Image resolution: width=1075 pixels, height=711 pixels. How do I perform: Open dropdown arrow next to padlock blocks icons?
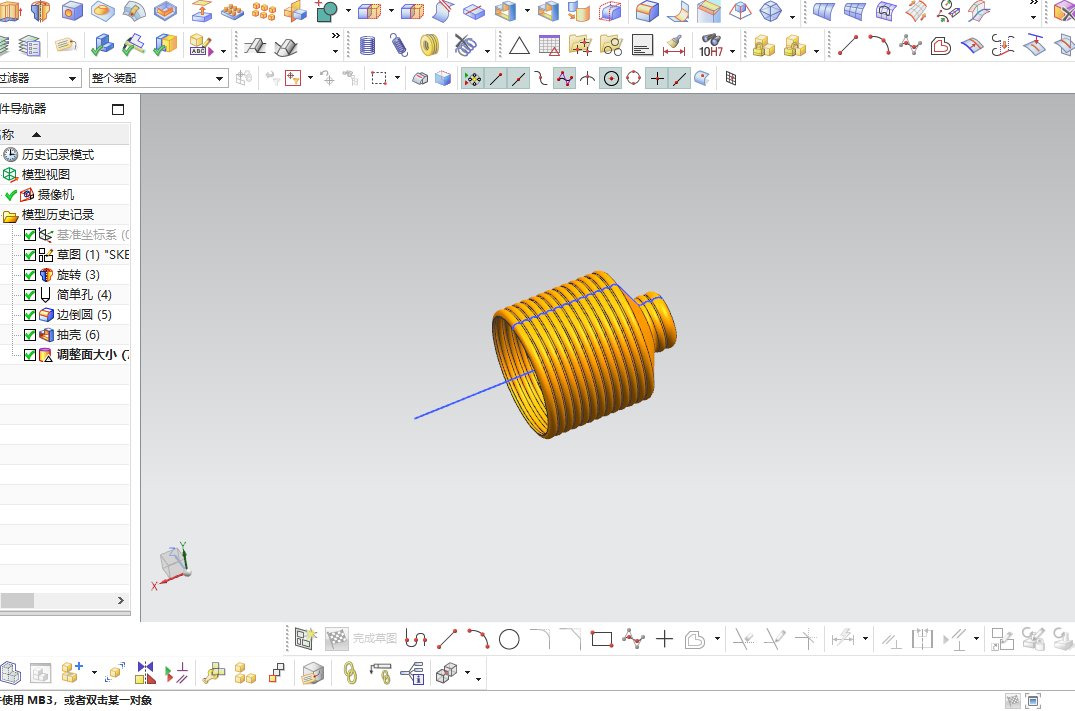tap(816, 51)
